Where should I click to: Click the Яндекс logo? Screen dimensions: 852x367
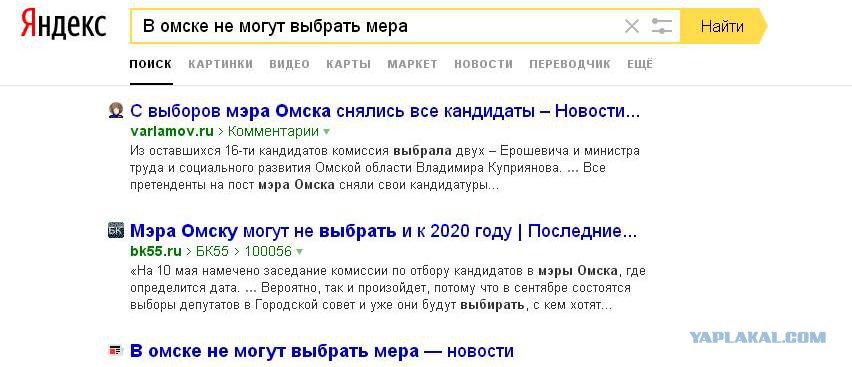click(64, 24)
